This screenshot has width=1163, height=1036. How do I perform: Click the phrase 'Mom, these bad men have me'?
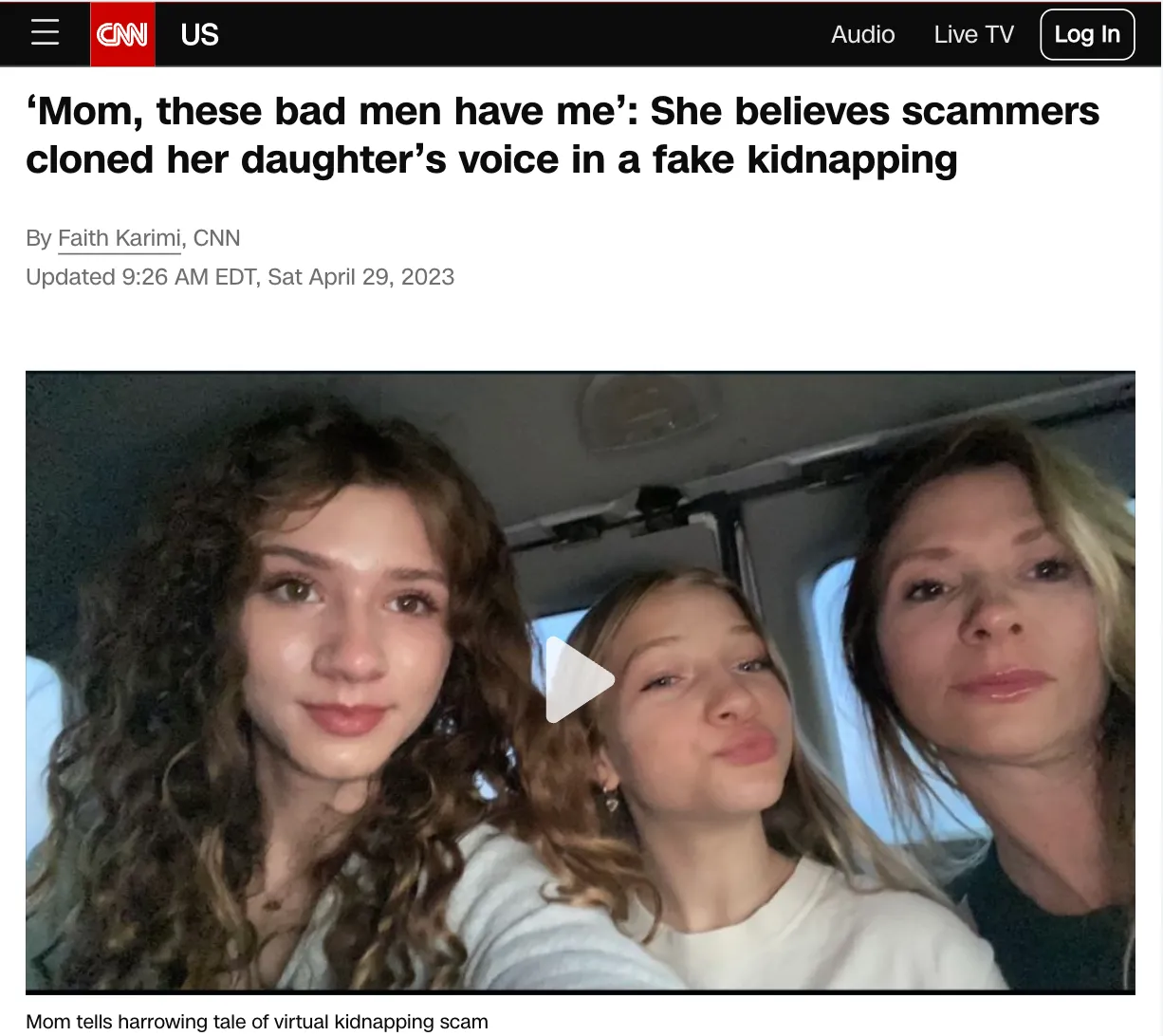[332, 111]
